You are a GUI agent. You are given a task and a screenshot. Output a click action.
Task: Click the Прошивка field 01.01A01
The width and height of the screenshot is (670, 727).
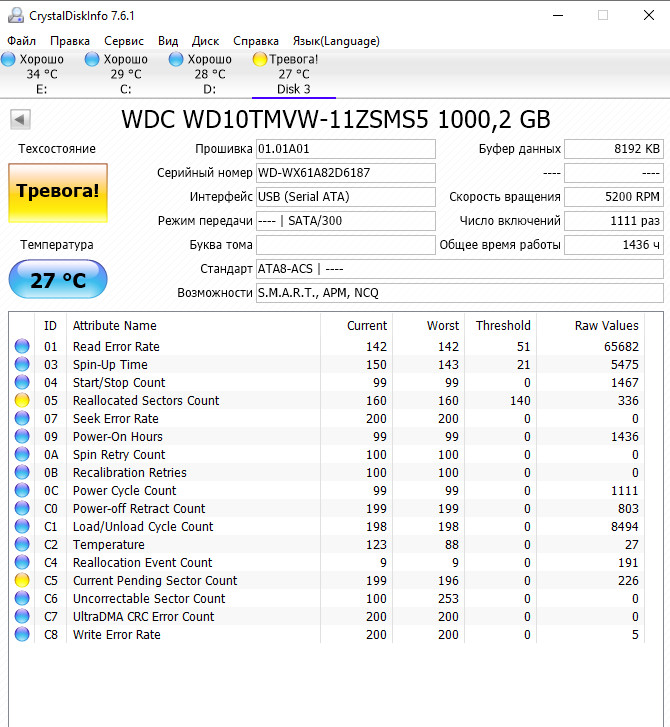[x=345, y=149]
